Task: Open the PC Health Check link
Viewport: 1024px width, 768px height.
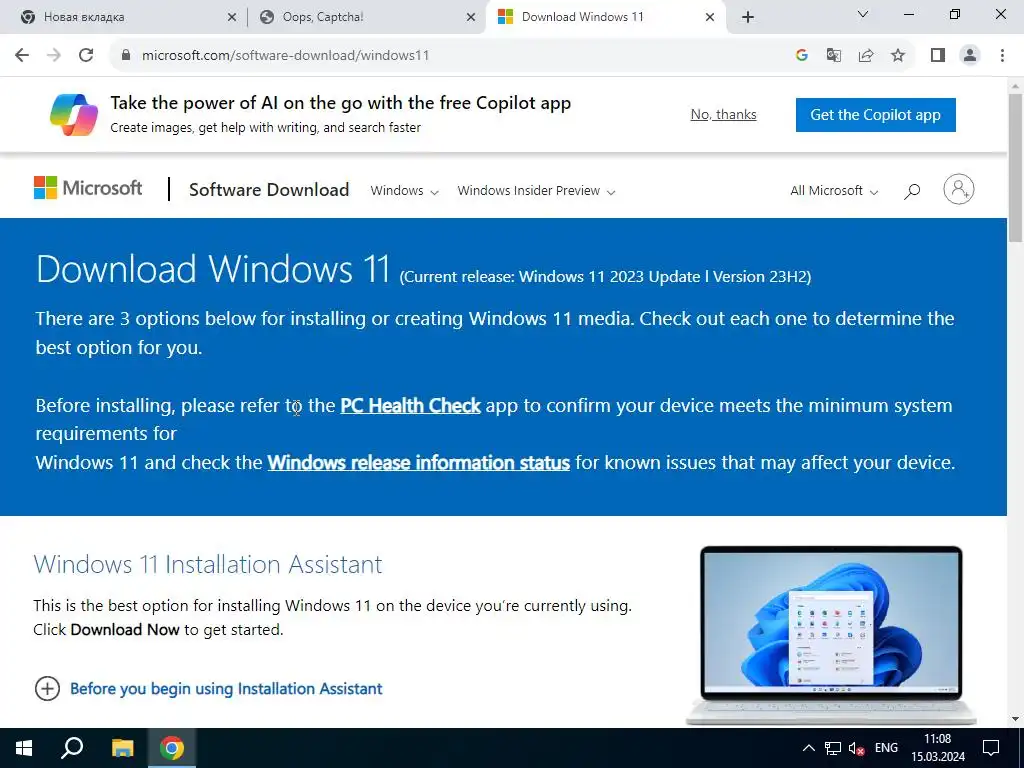Action: click(x=410, y=406)
